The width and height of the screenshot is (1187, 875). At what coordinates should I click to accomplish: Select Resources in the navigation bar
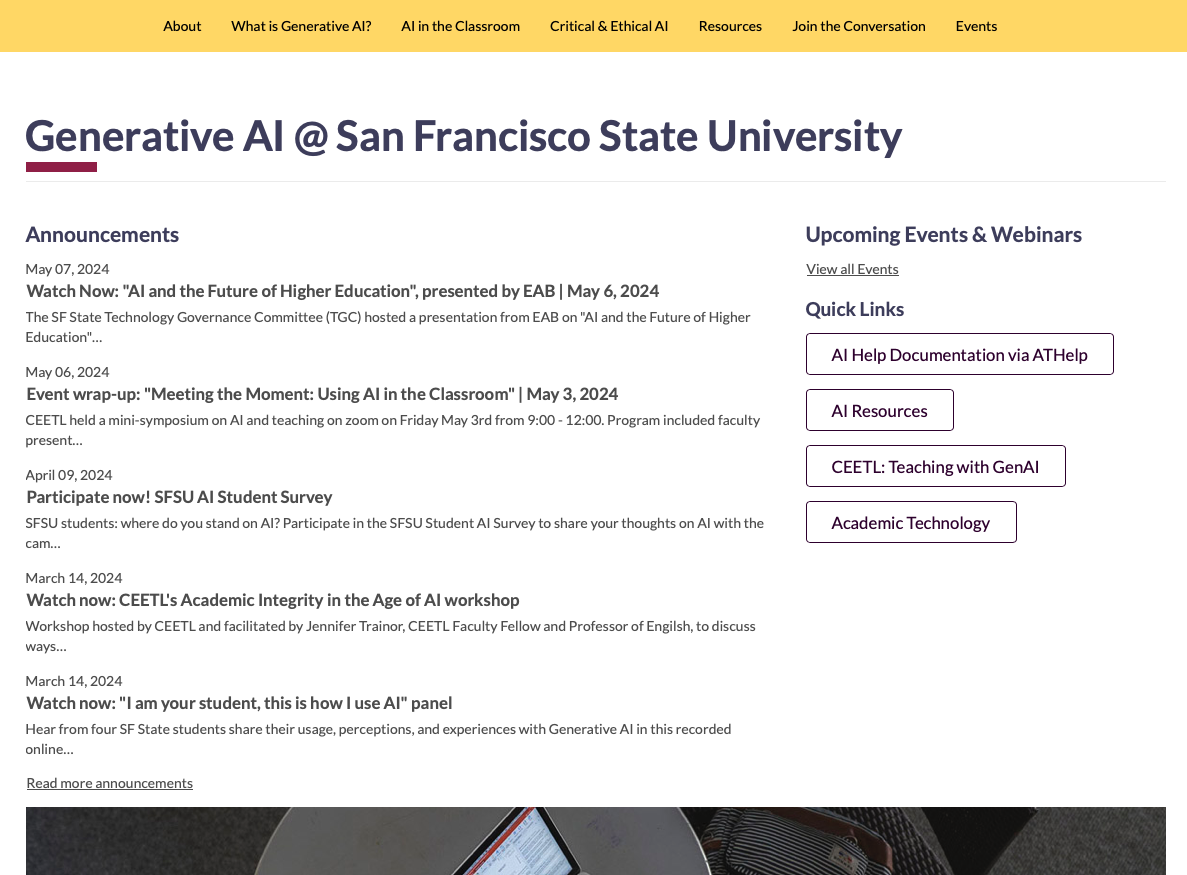[730, 26]
